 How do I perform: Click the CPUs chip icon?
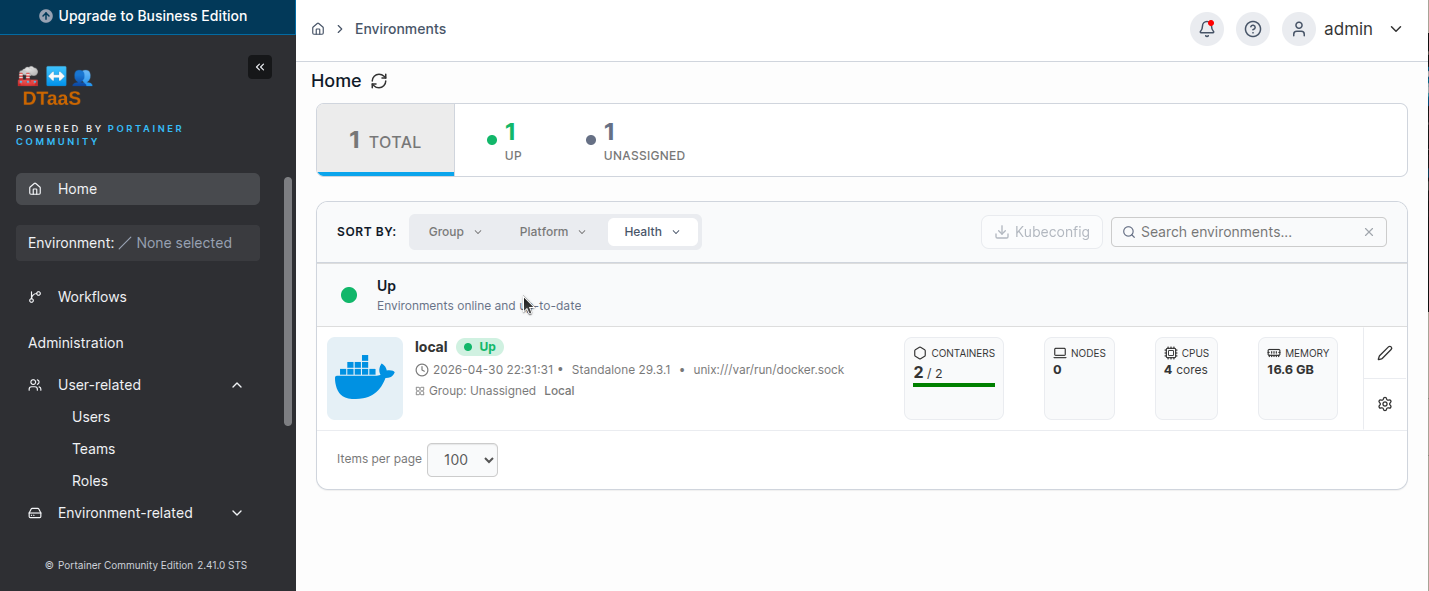pos(1171,353)
